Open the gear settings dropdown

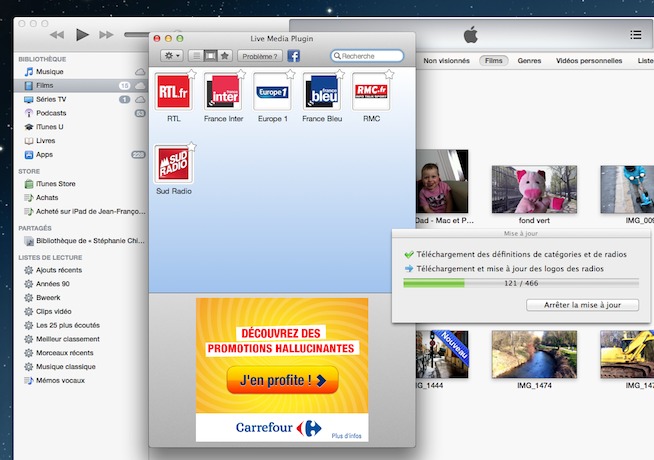point(171,56)
